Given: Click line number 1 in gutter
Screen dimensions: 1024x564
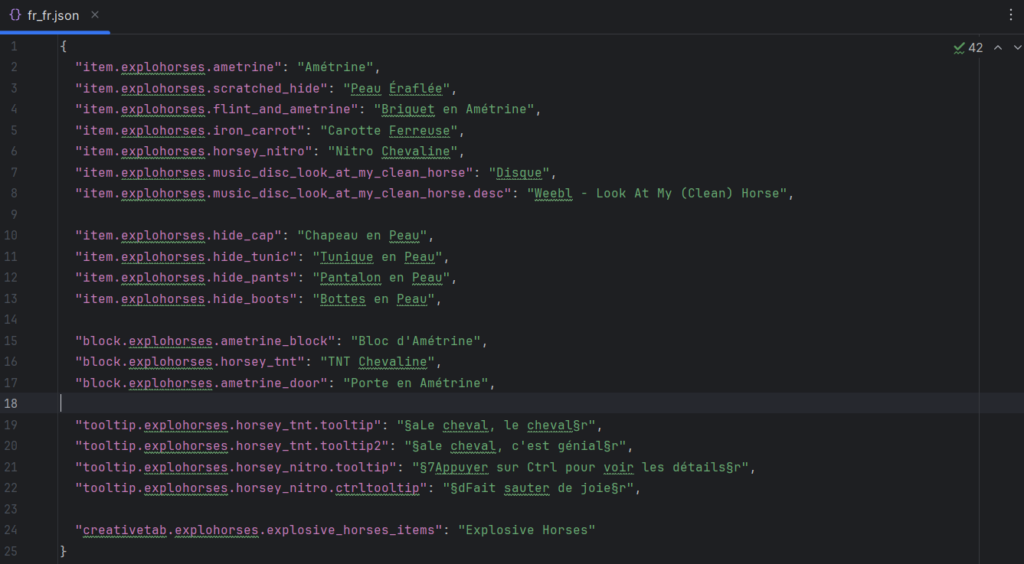Looking at the screenshot, I should (13, 47).
